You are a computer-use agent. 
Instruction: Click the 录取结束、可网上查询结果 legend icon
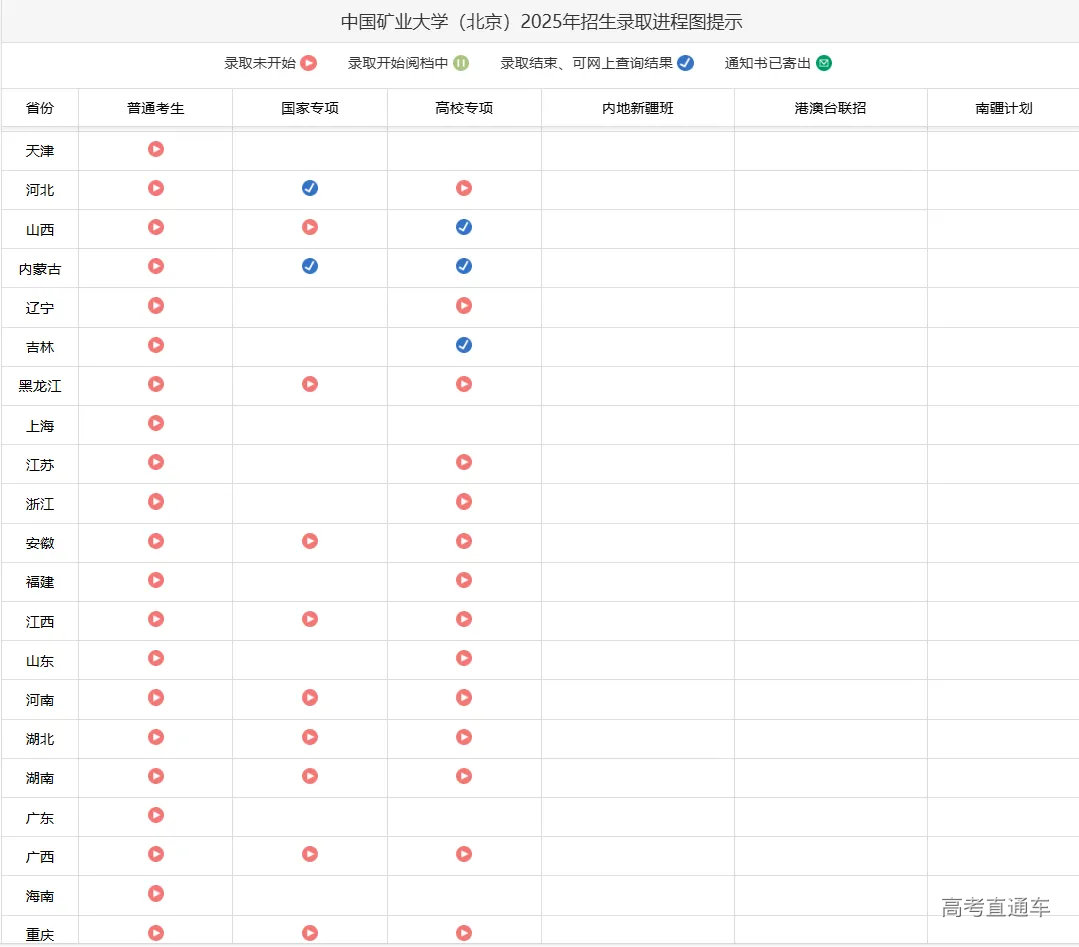[685, 62]
